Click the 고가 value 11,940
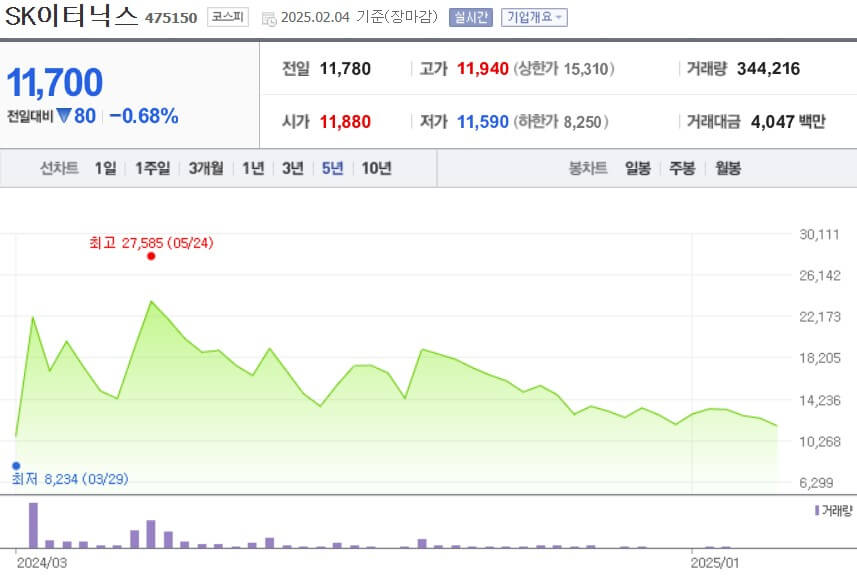Screen dimensions: 857x576 pos(483,69)
